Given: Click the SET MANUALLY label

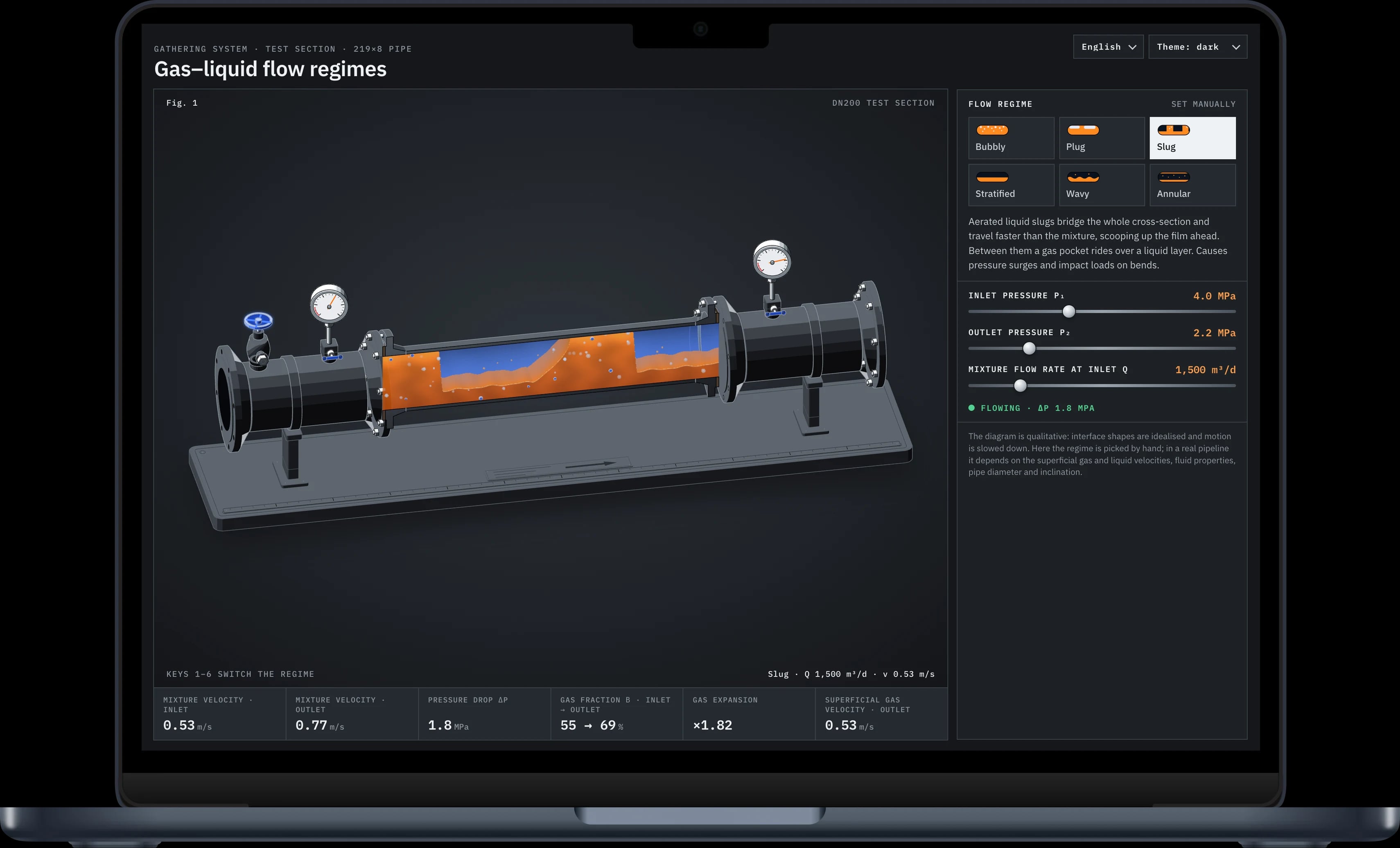Looking at the screenshot, I should pyautogui.click(x=1204, y=104).
